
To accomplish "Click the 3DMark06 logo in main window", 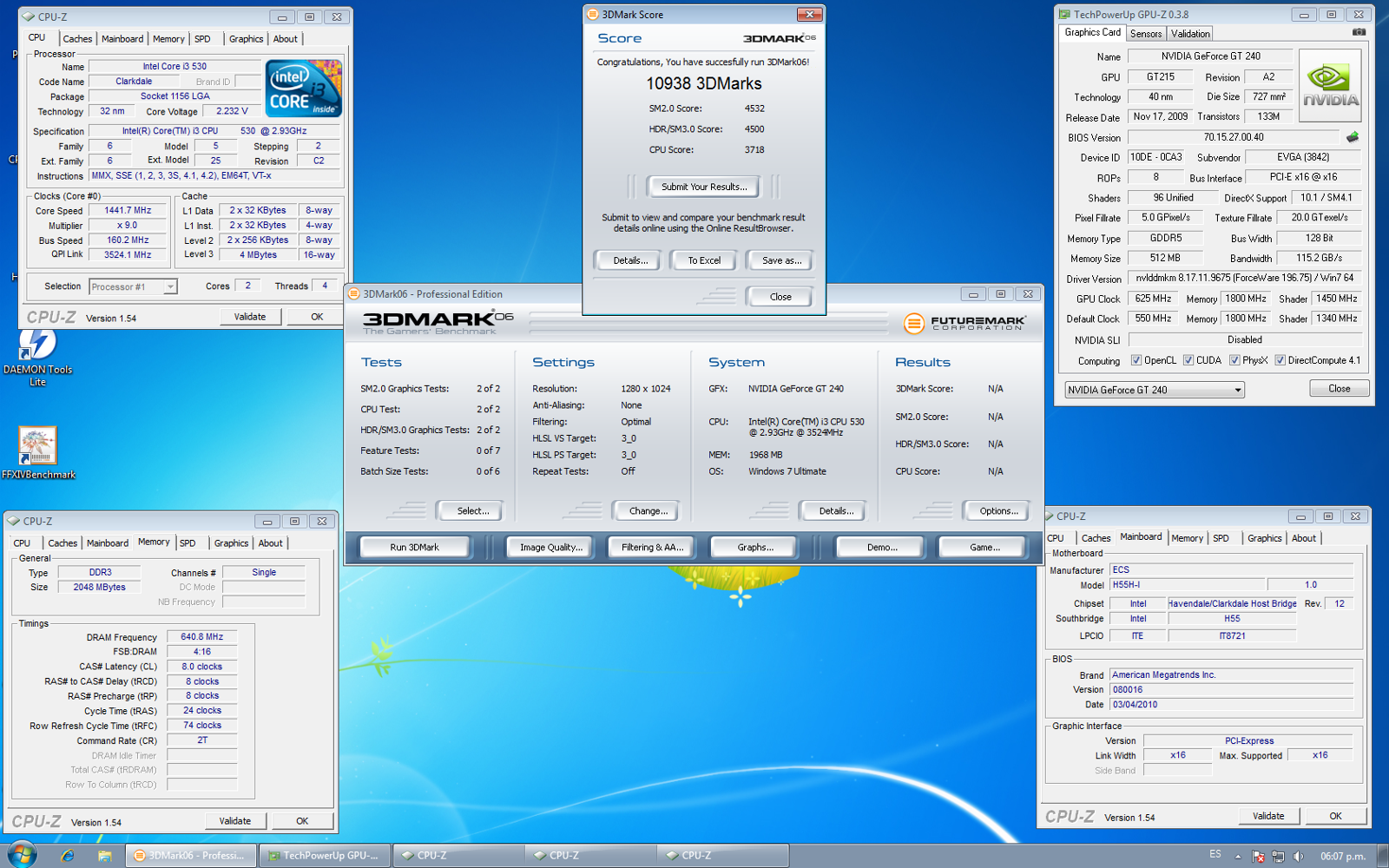I will [x=438, y=321].
